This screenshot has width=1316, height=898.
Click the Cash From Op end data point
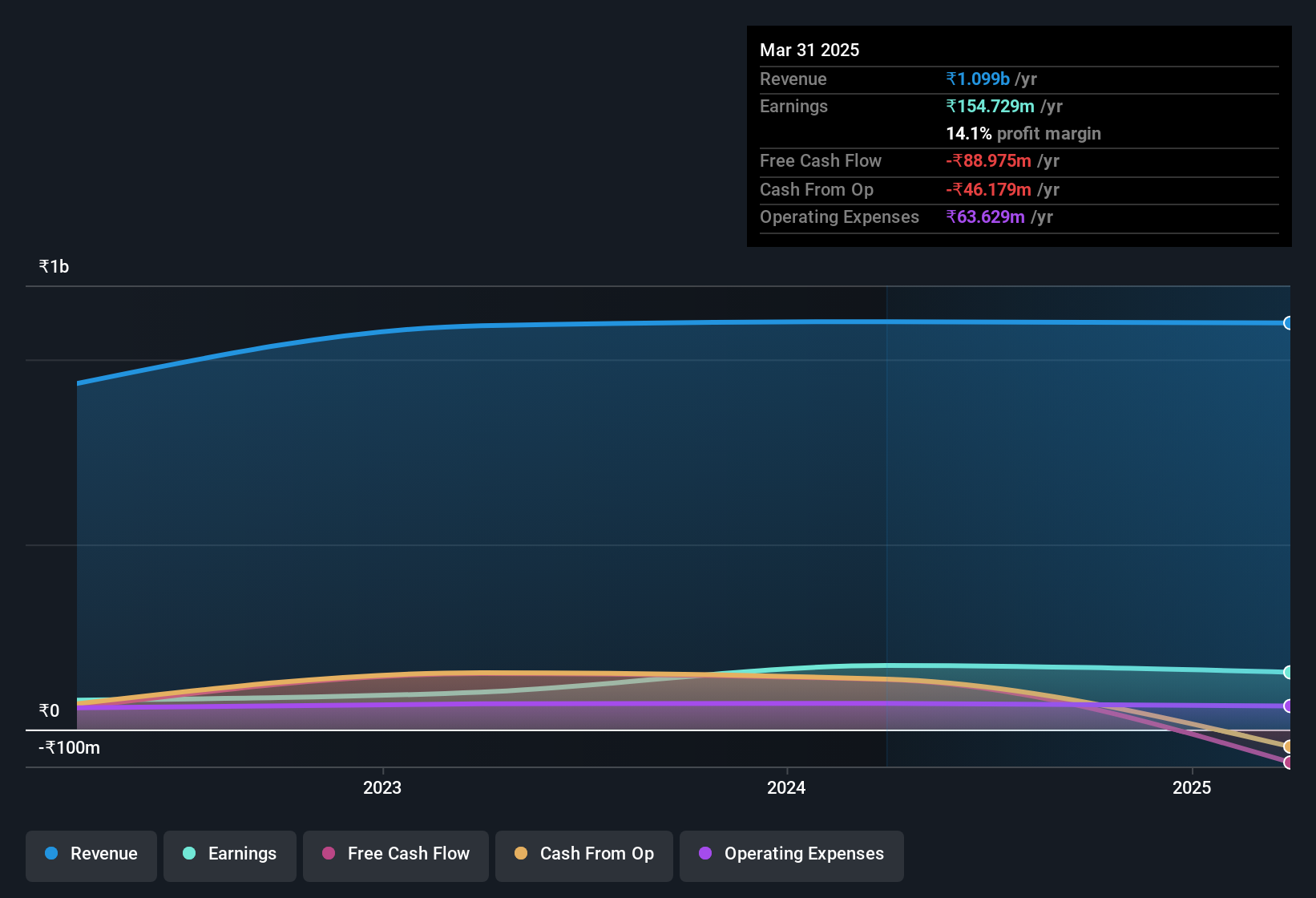pyautogui.click(x=1289, y=747)
